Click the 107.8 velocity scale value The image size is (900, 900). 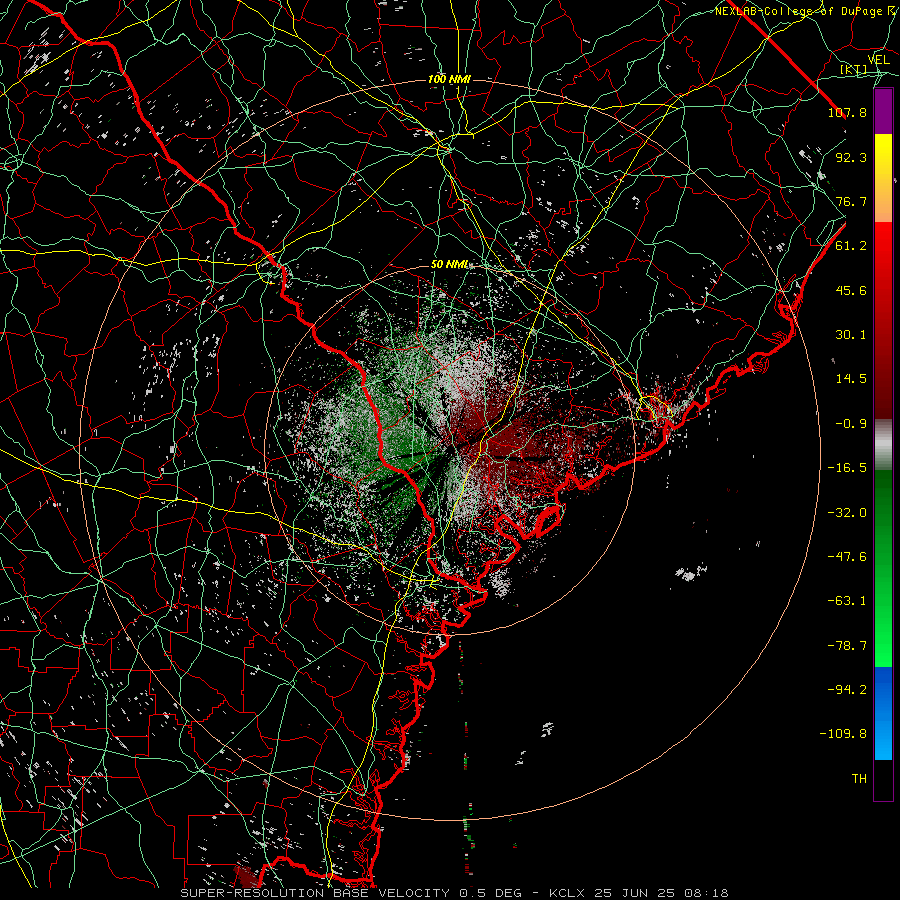847,112
